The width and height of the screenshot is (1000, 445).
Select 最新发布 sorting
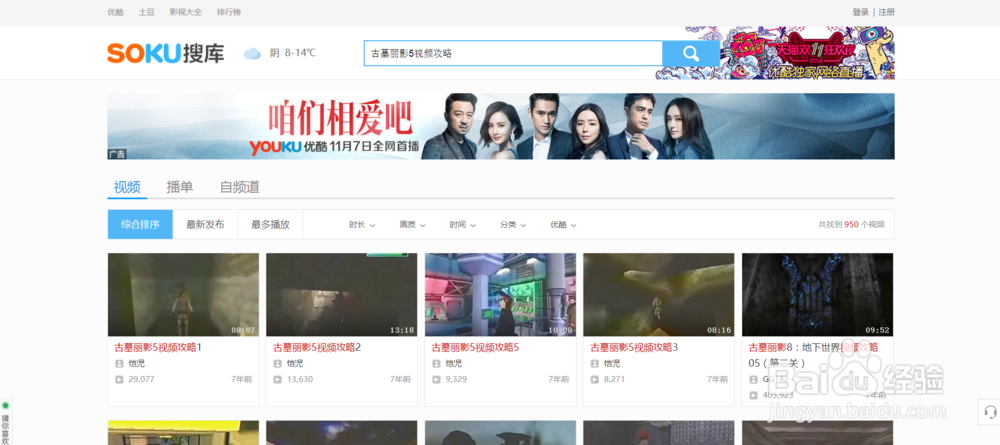click(x=205, y=224)
